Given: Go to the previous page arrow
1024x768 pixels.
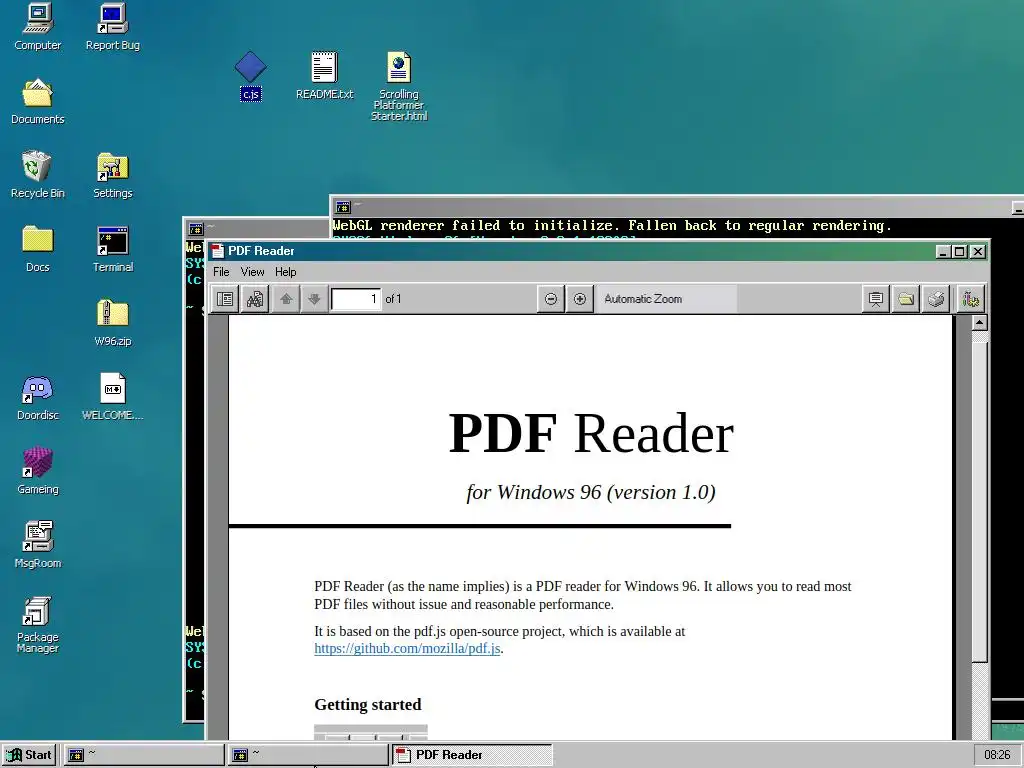Looking at the screenshot, I should click(x=286, y=299).
